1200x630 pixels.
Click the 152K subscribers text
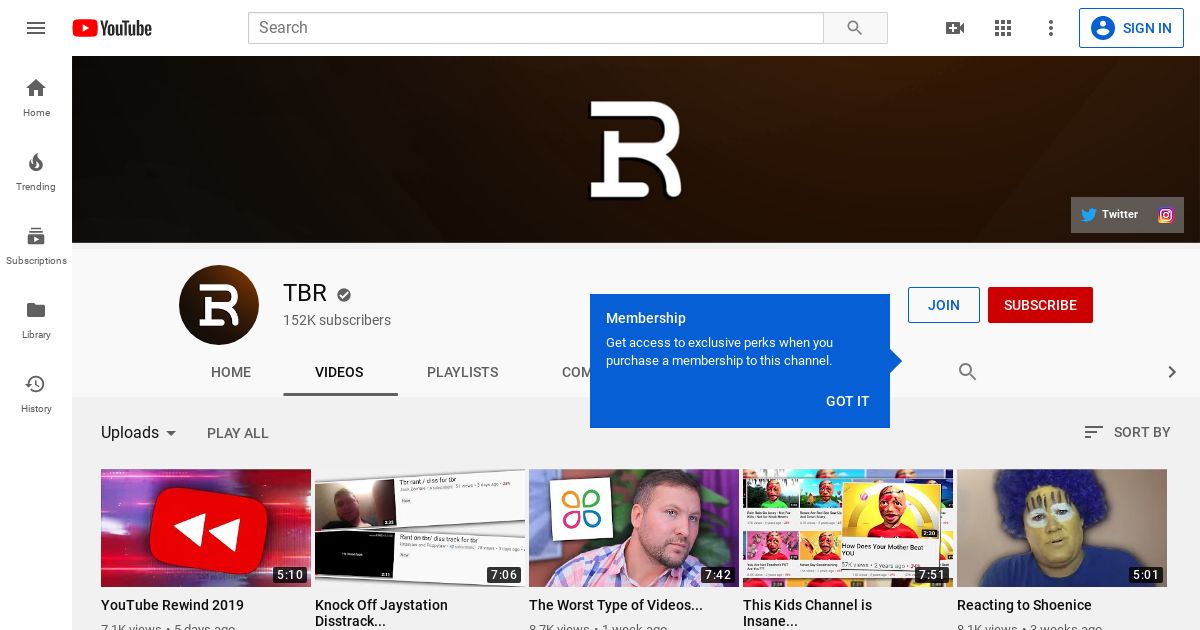337,320
